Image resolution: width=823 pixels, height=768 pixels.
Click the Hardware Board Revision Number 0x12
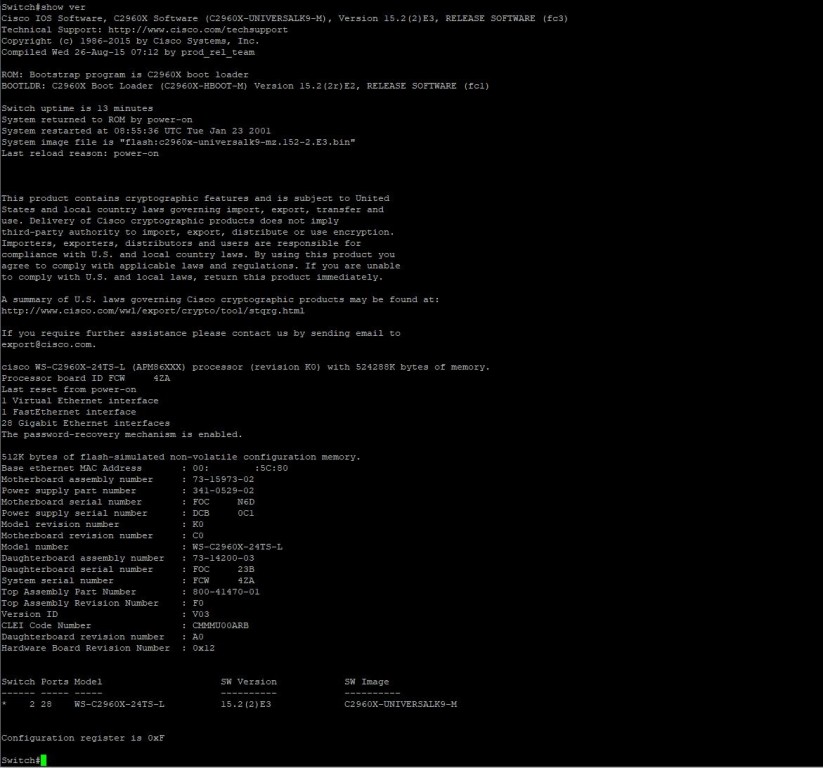tap(204, 648)
